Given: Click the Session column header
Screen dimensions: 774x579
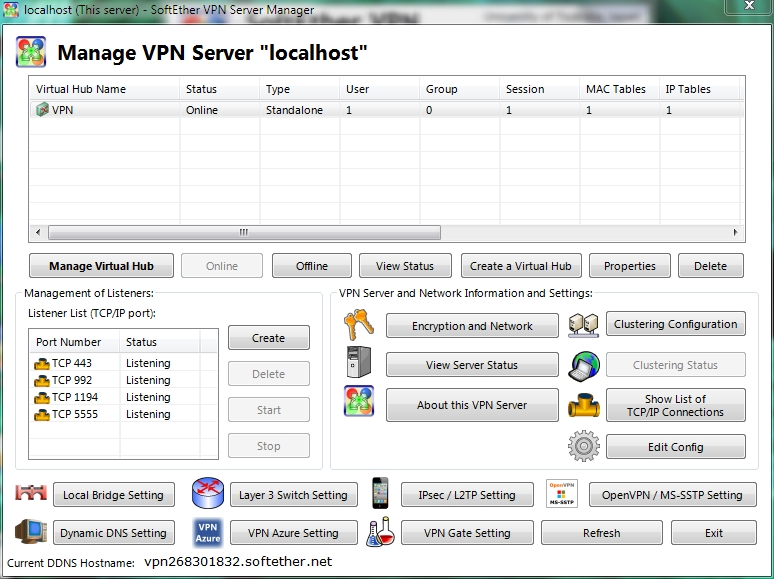Looking at the screenshot, I should [540, 89].
